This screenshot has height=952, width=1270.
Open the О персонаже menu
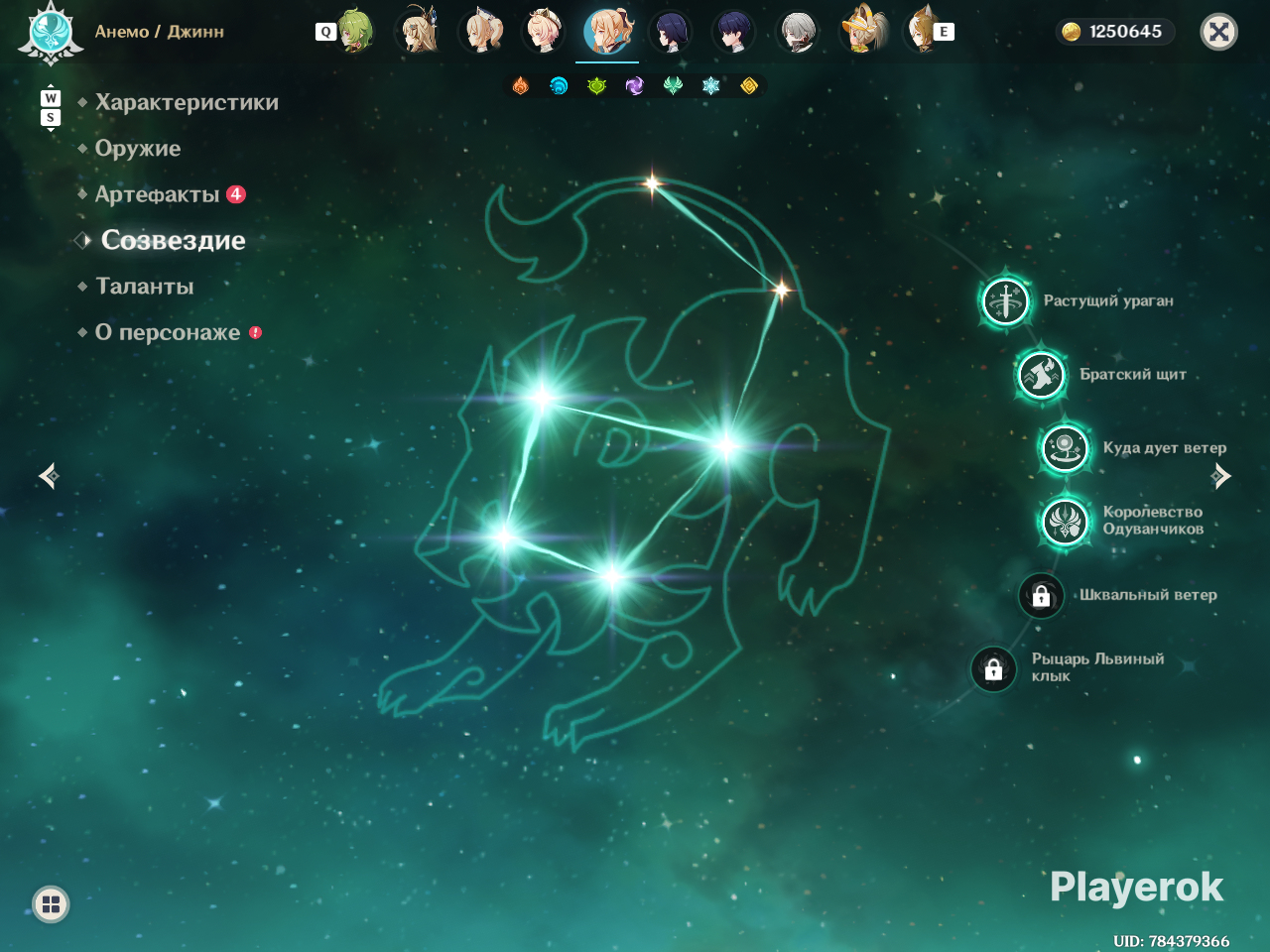point(168,332)
